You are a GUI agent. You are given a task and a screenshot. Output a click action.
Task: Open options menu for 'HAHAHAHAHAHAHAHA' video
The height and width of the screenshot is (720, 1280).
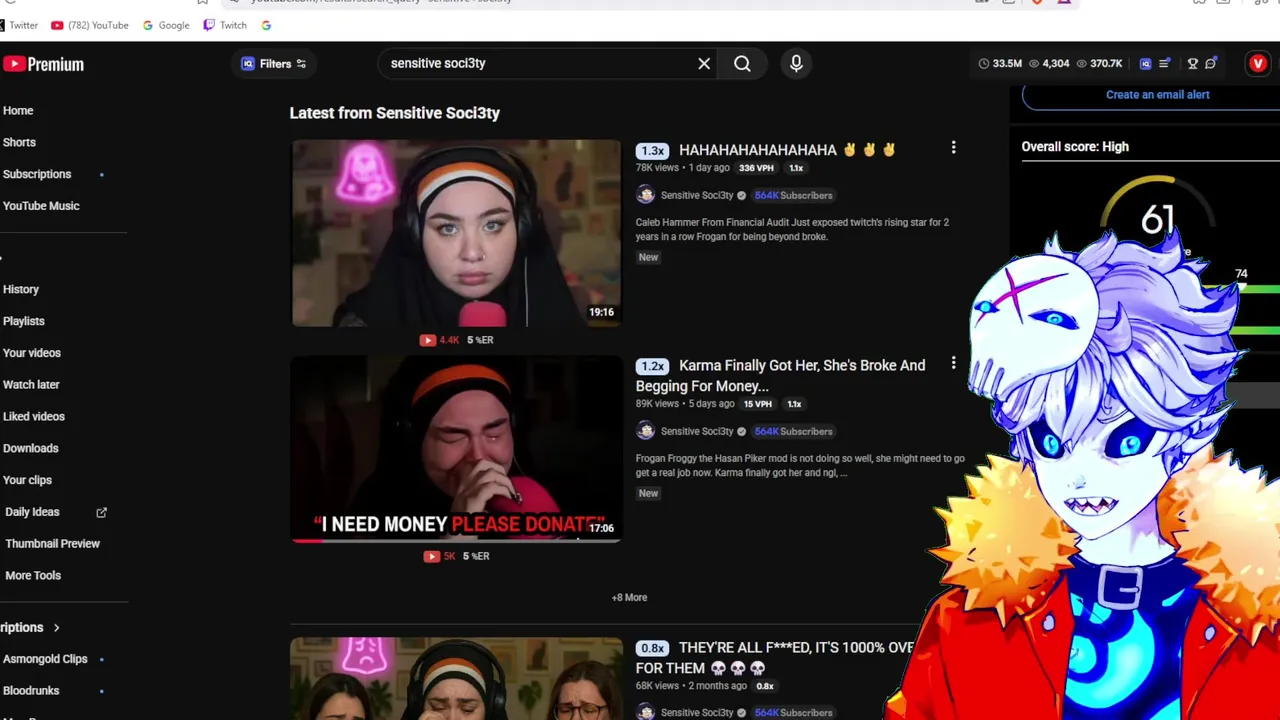tap(953, 148)
